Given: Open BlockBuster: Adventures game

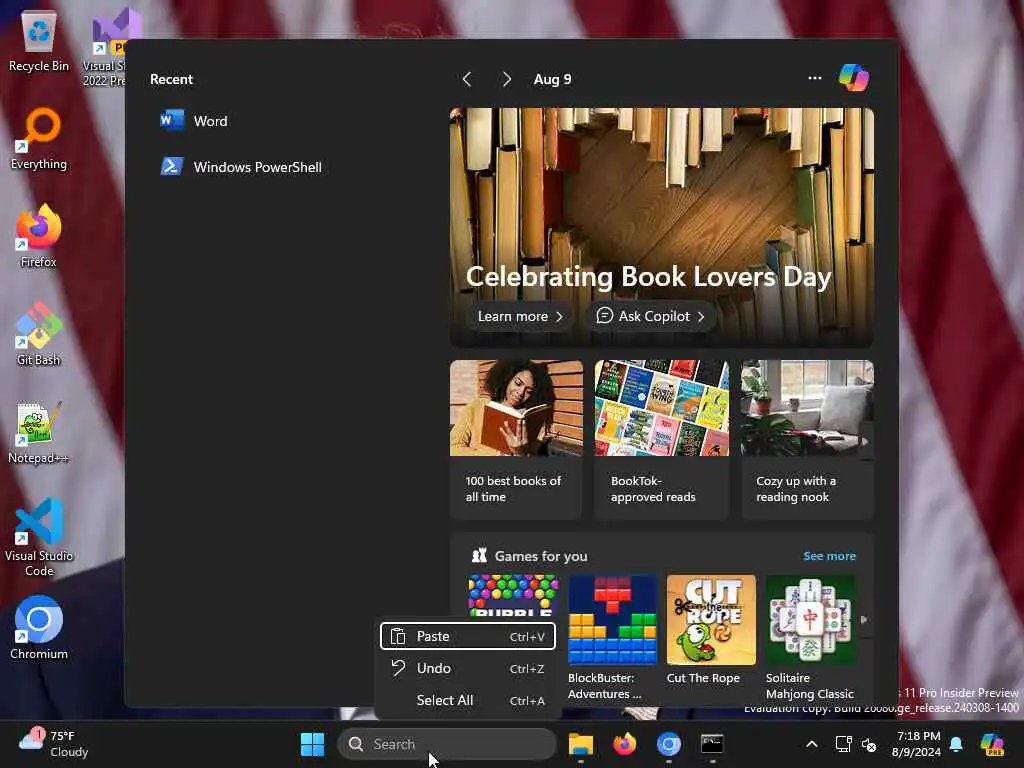Looking at the screenshot, I should coord(612,637).
